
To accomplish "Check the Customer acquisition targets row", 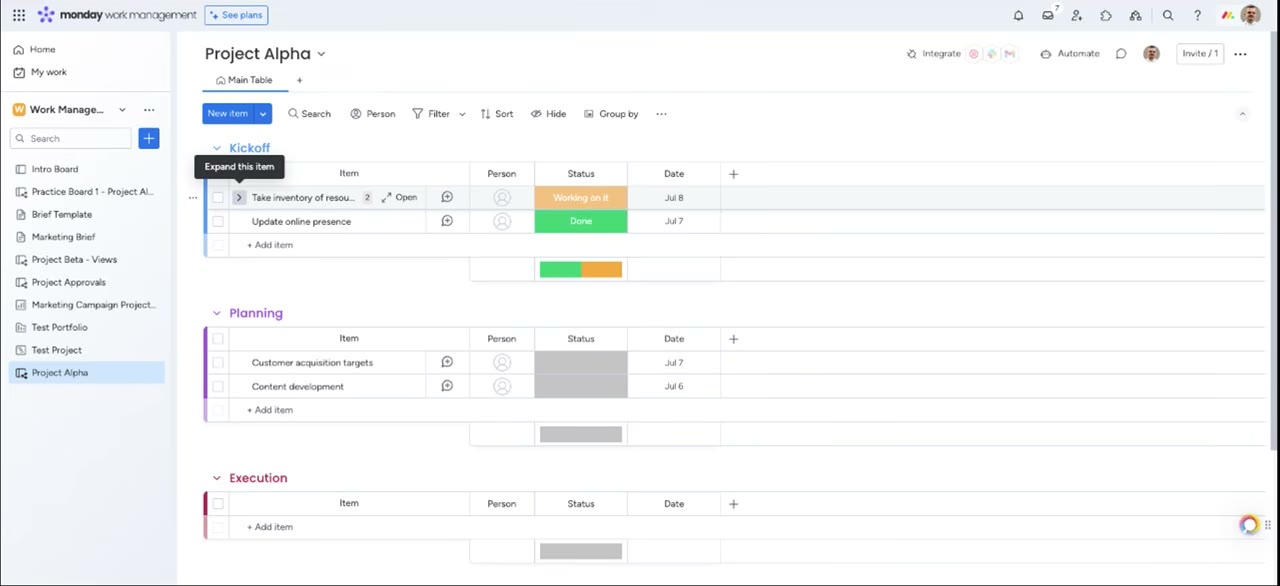I will [218, 363].
